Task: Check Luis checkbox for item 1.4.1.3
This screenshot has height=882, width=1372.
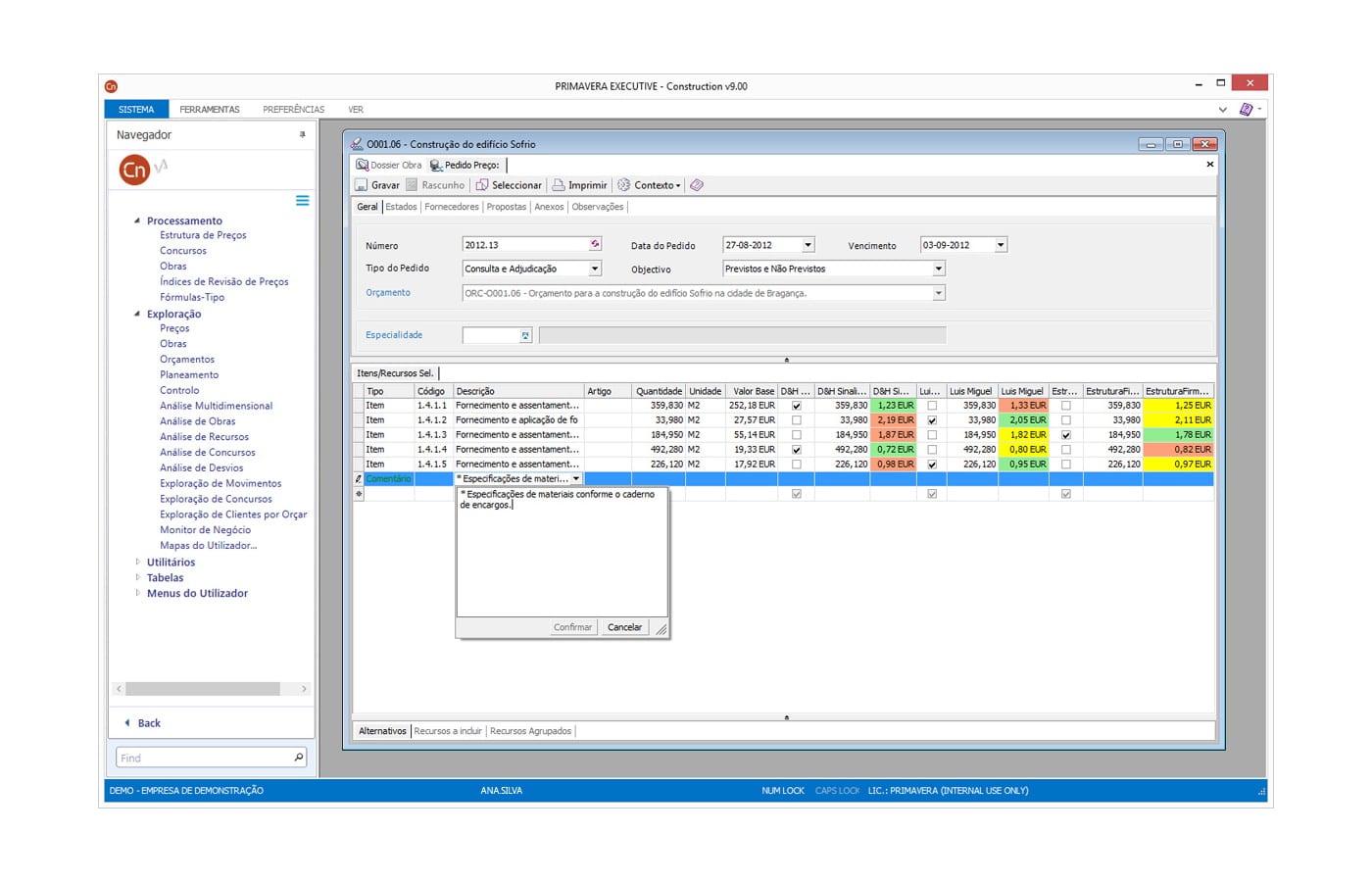Action: [x=932, y=435]
